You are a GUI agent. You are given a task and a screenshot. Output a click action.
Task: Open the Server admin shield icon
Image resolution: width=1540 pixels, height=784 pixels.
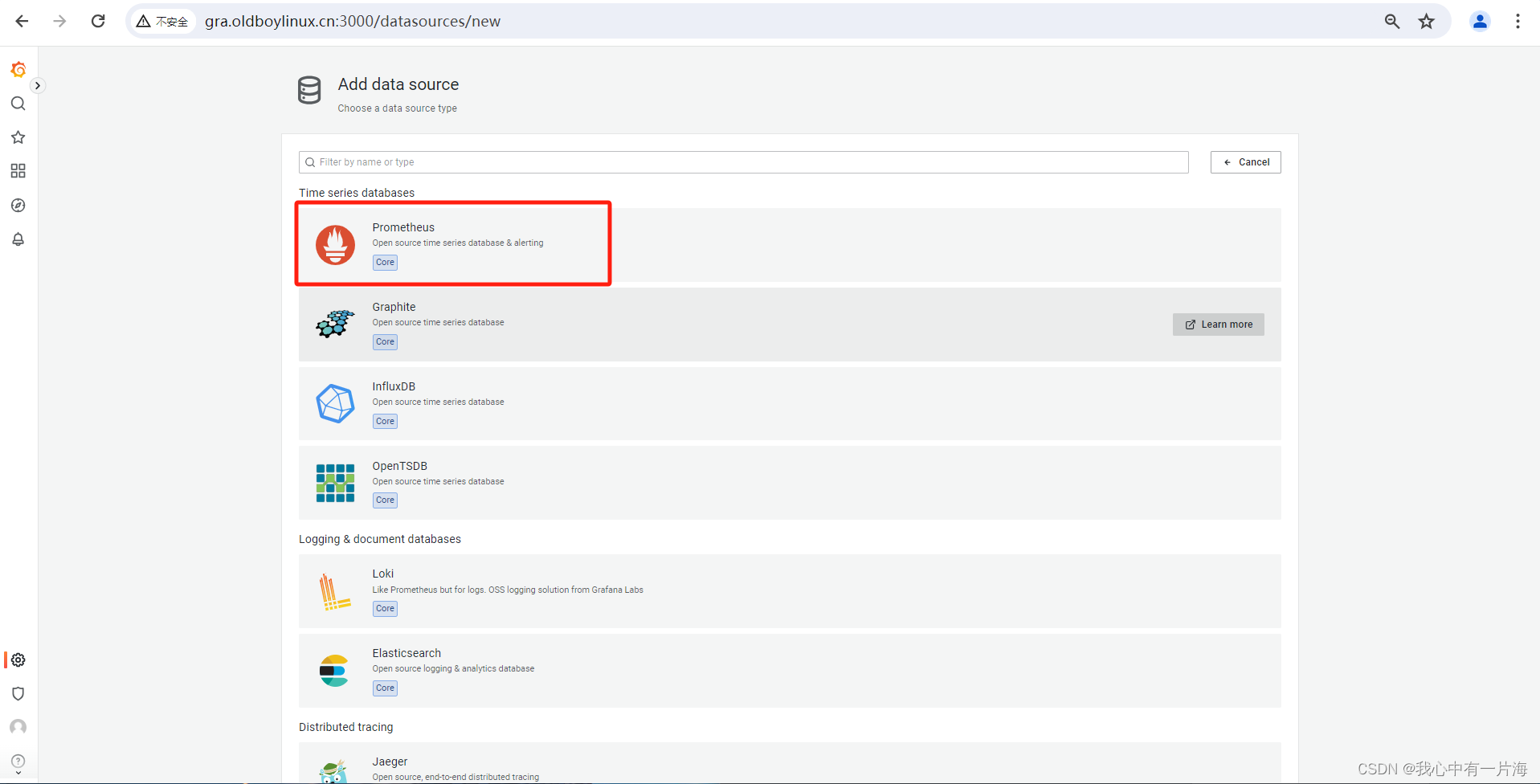[x=18, y=693]
